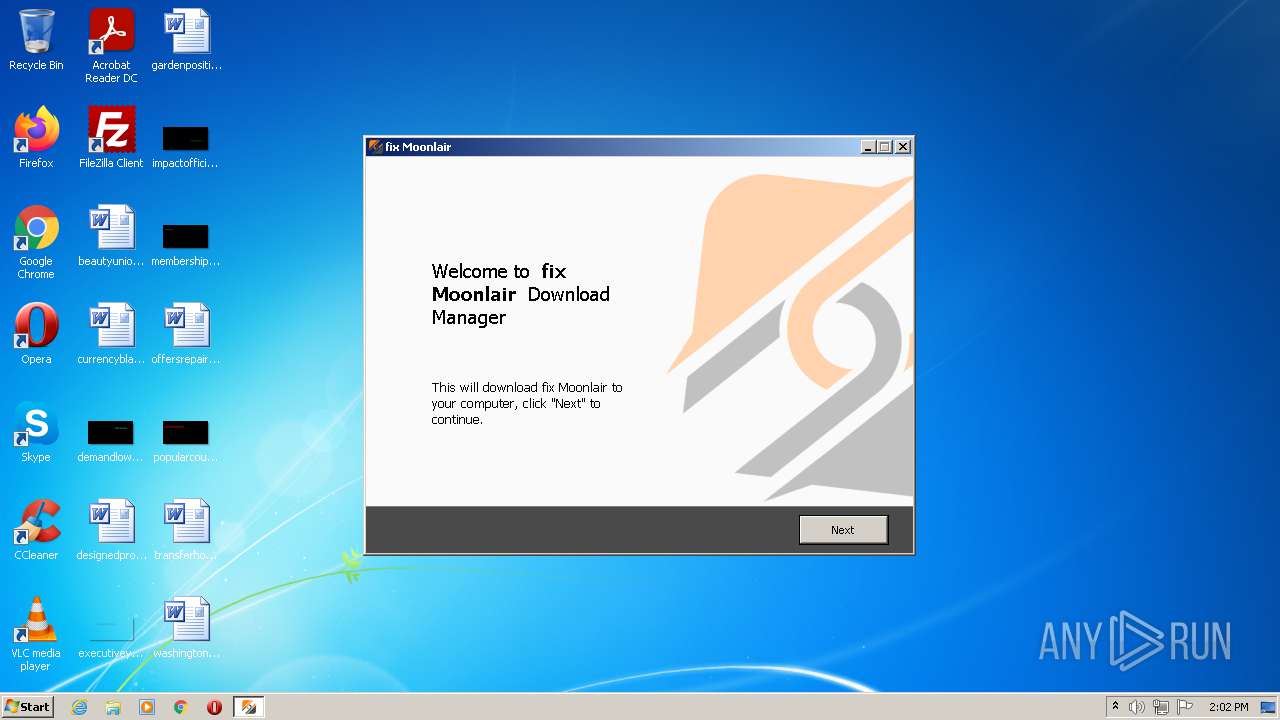Select the Acrobat Reader DC shortcut
Viewport: 1280px width, 720px height.
point(111,47)
